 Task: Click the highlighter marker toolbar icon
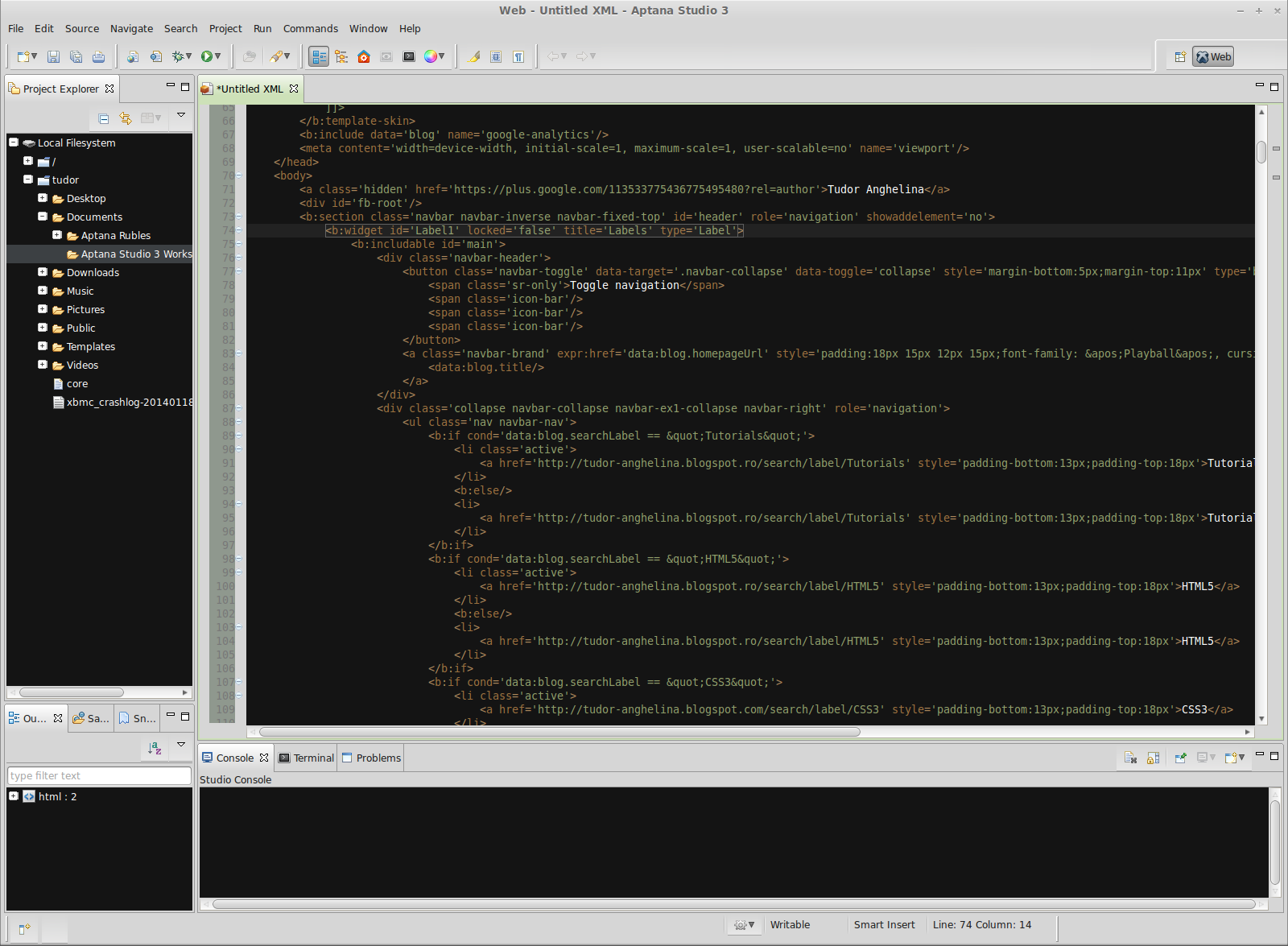tap(474, 56)
